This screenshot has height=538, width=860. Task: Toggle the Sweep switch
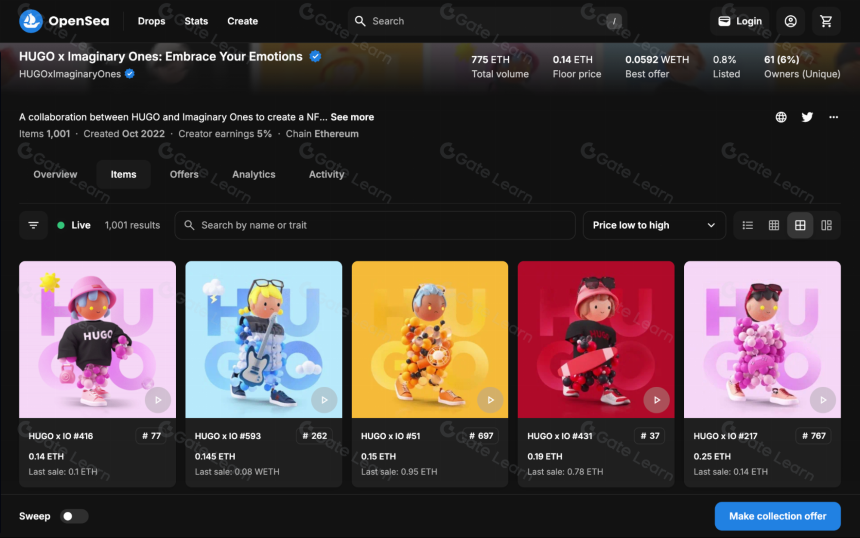[74, 516]
